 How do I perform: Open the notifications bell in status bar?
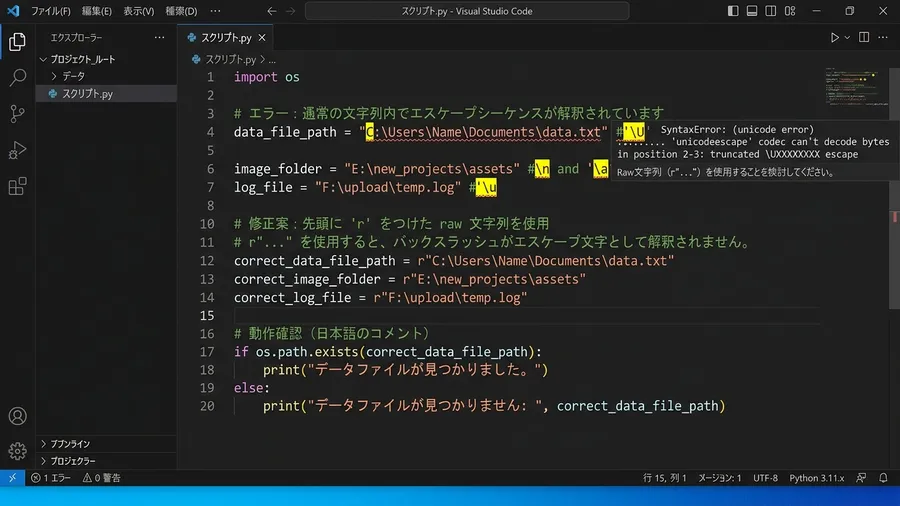tap(883, 478)
